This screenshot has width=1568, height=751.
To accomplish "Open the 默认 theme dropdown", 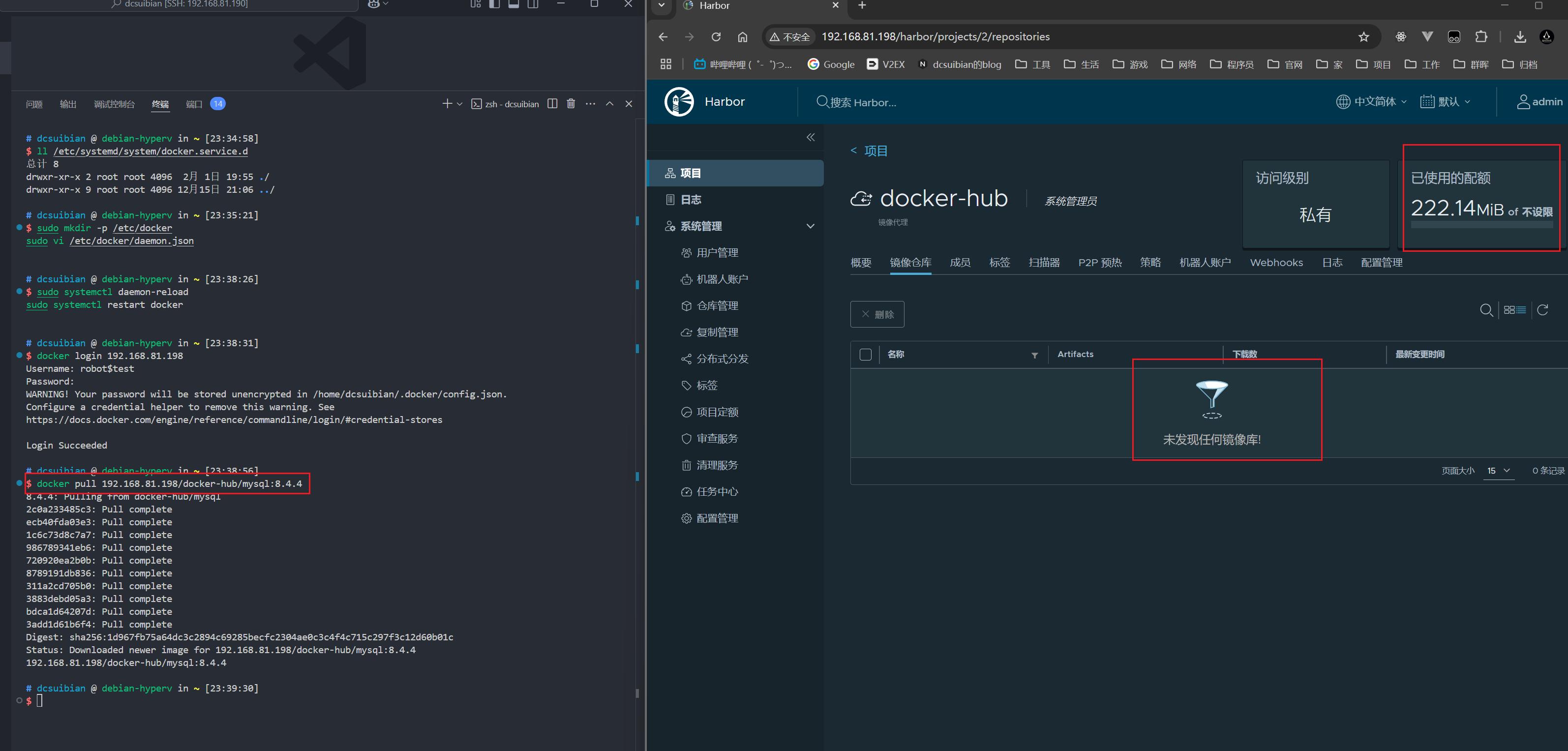I will click(1445, 102).
